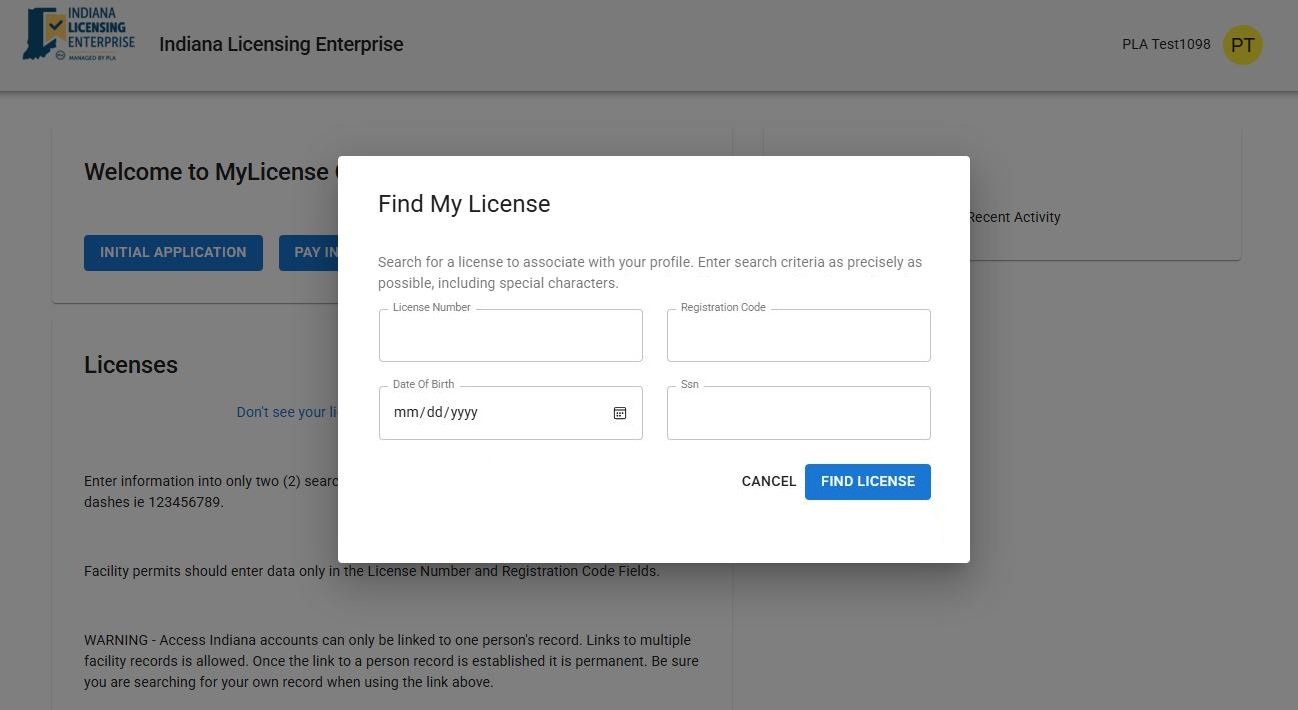Focus the License Number field

point(510,336)
